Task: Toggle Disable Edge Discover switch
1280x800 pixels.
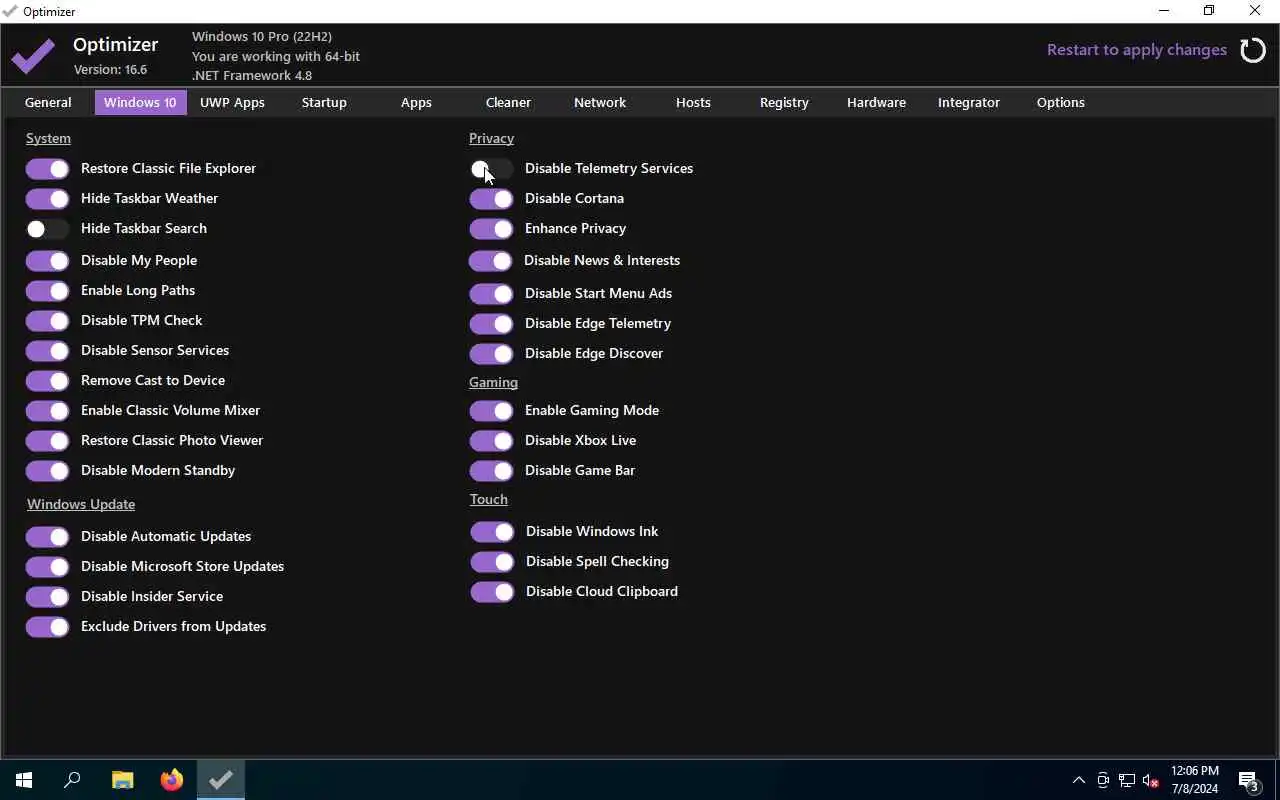Action: pyautogui.click(x=491, y=354)
